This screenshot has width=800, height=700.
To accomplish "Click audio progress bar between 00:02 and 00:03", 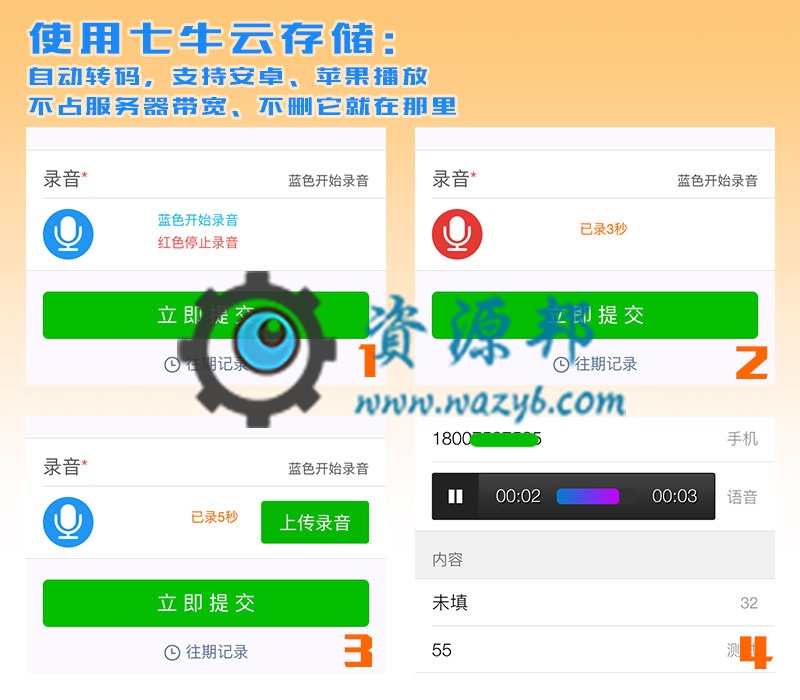I will (x=596, y=496).
